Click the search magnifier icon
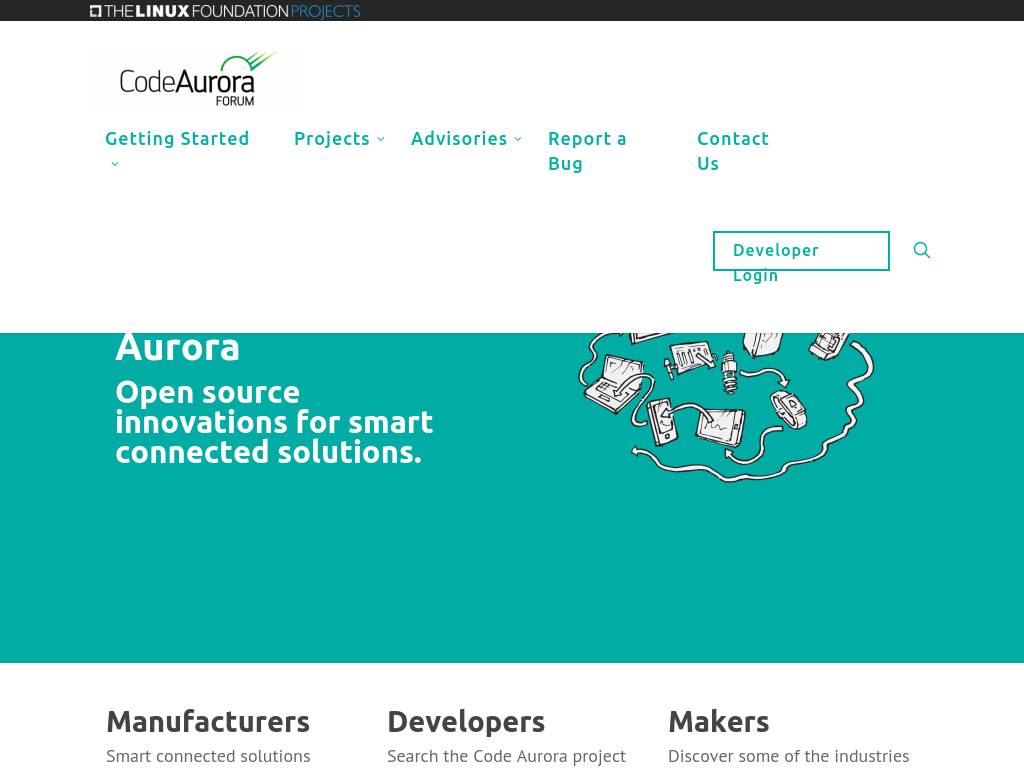The width and height of the screenshot is (1024, 768). click(x=921, y=250)
